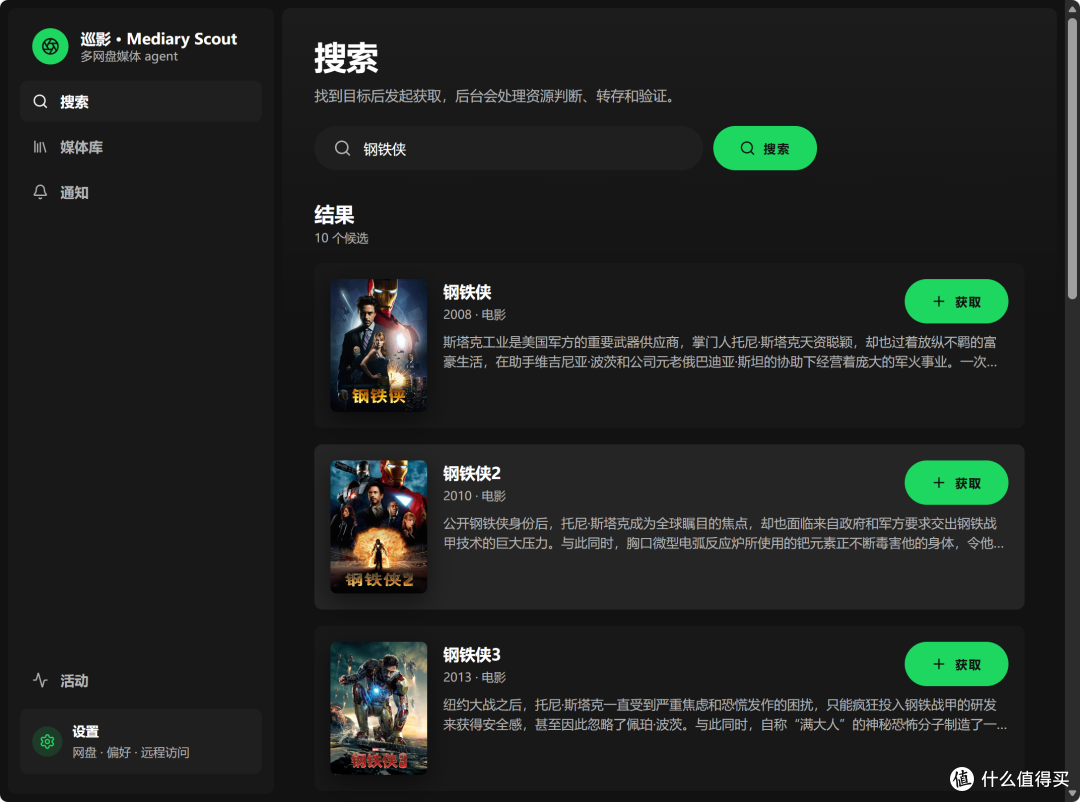The width and height of the screenshot is (1080, 802).
Task: Click the Mediary Scout green logo icon
Action: click(x=50, y=46)
